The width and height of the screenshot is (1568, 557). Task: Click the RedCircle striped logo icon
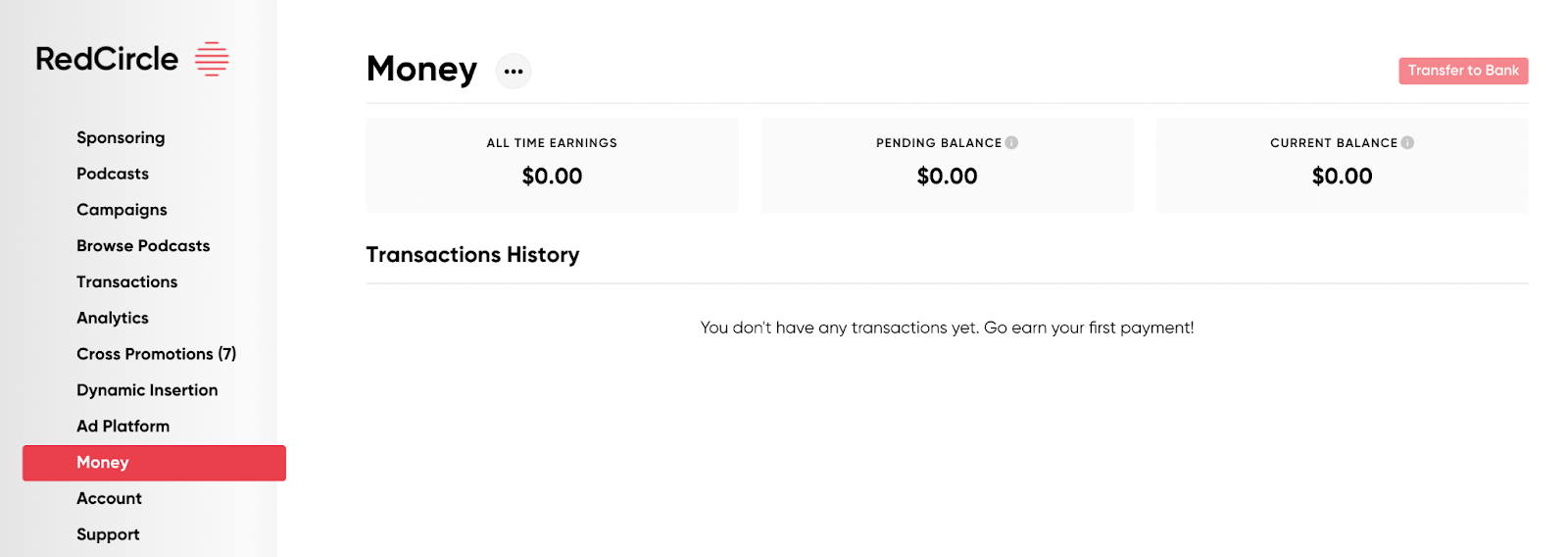(x=212, y=59)
